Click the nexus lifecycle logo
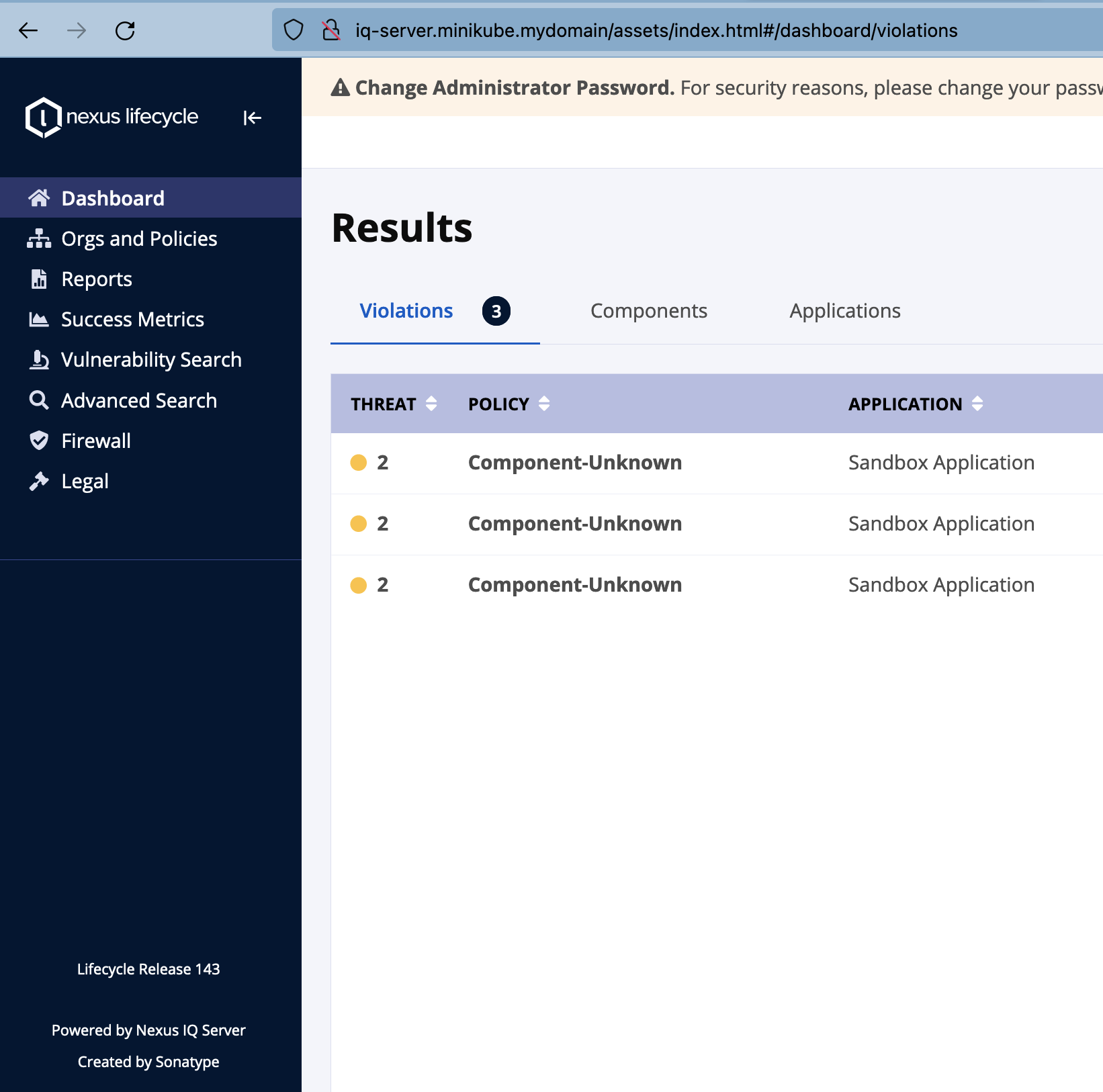 click(112, 118)
